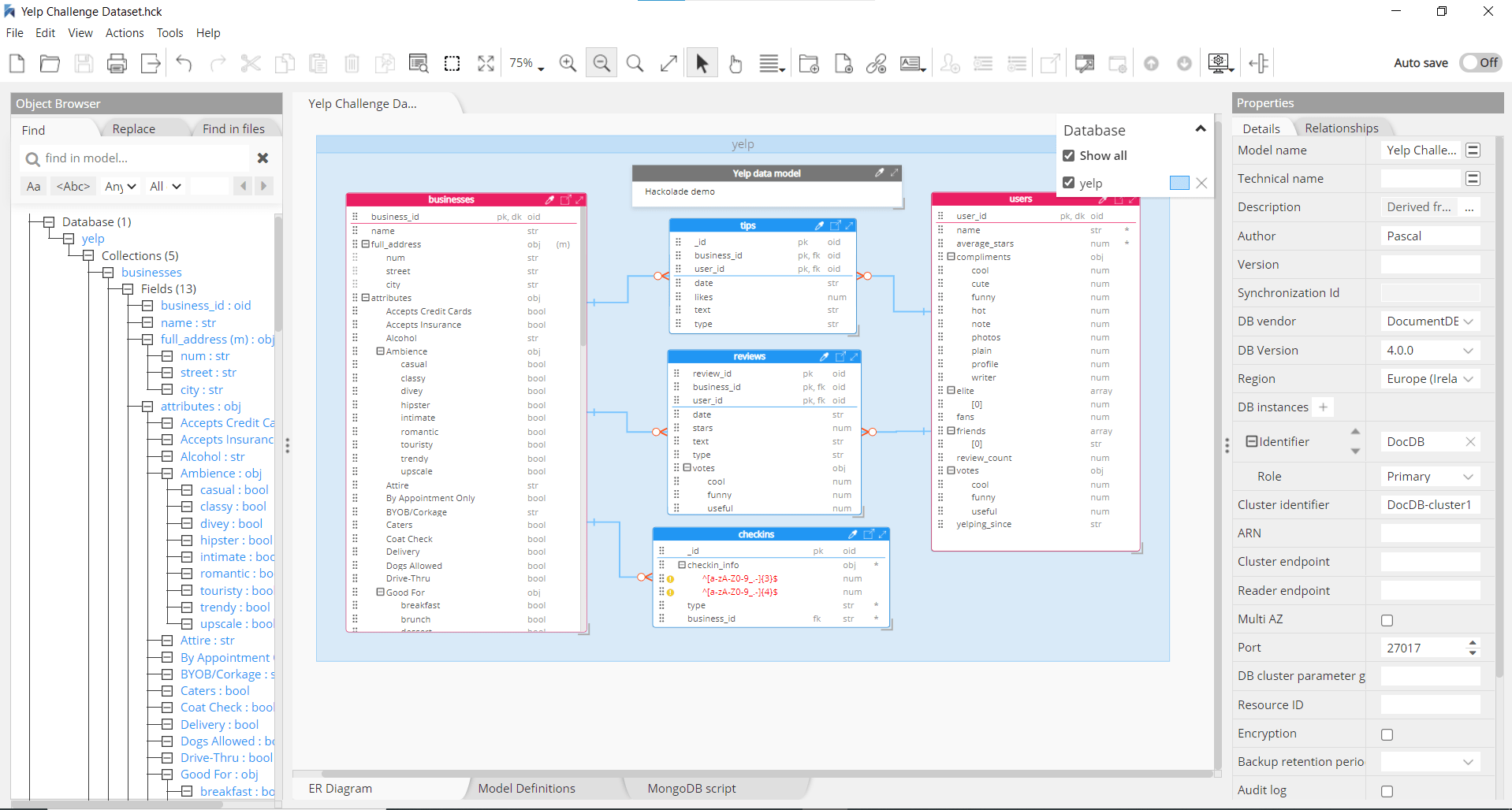Screen dimensions: 1512x810
Task: Undo the last action
Action: click(184, 63)
